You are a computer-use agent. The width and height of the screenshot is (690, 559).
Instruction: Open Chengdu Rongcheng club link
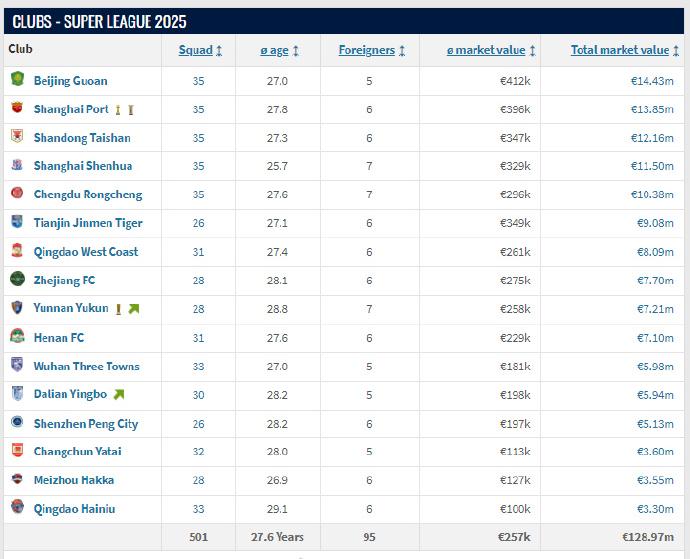click(88, 195)
